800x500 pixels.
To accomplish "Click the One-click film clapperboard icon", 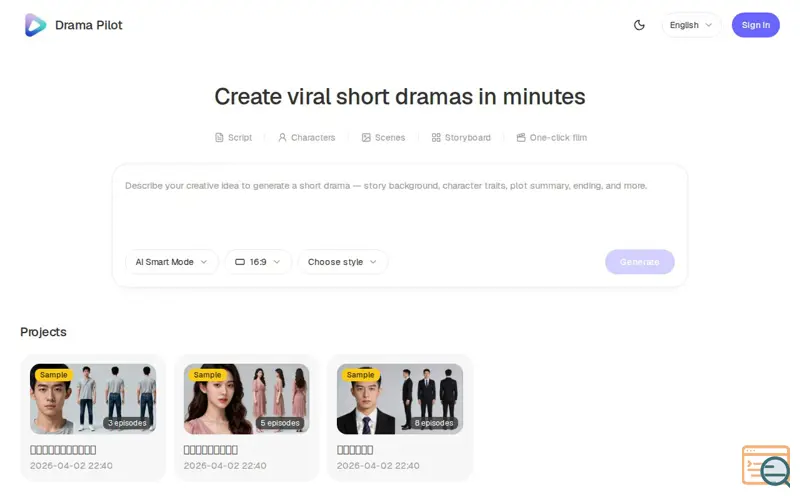I will tap(520, 138).
